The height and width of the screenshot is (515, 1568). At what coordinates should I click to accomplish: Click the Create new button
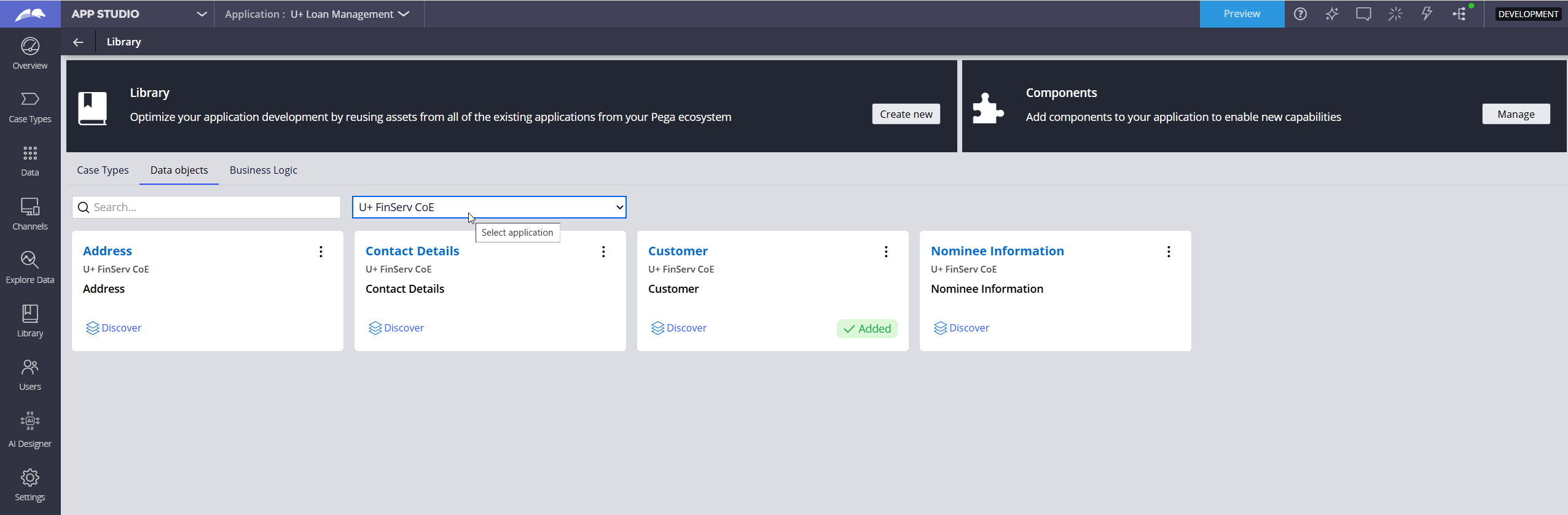tap(906, 114)
